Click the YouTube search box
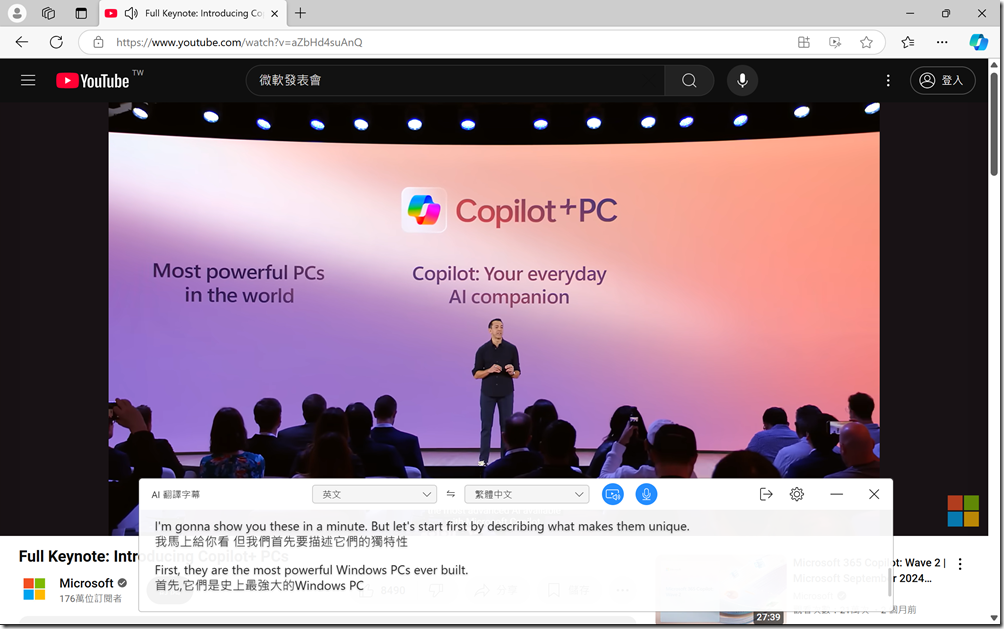 (x=455, y=80)
